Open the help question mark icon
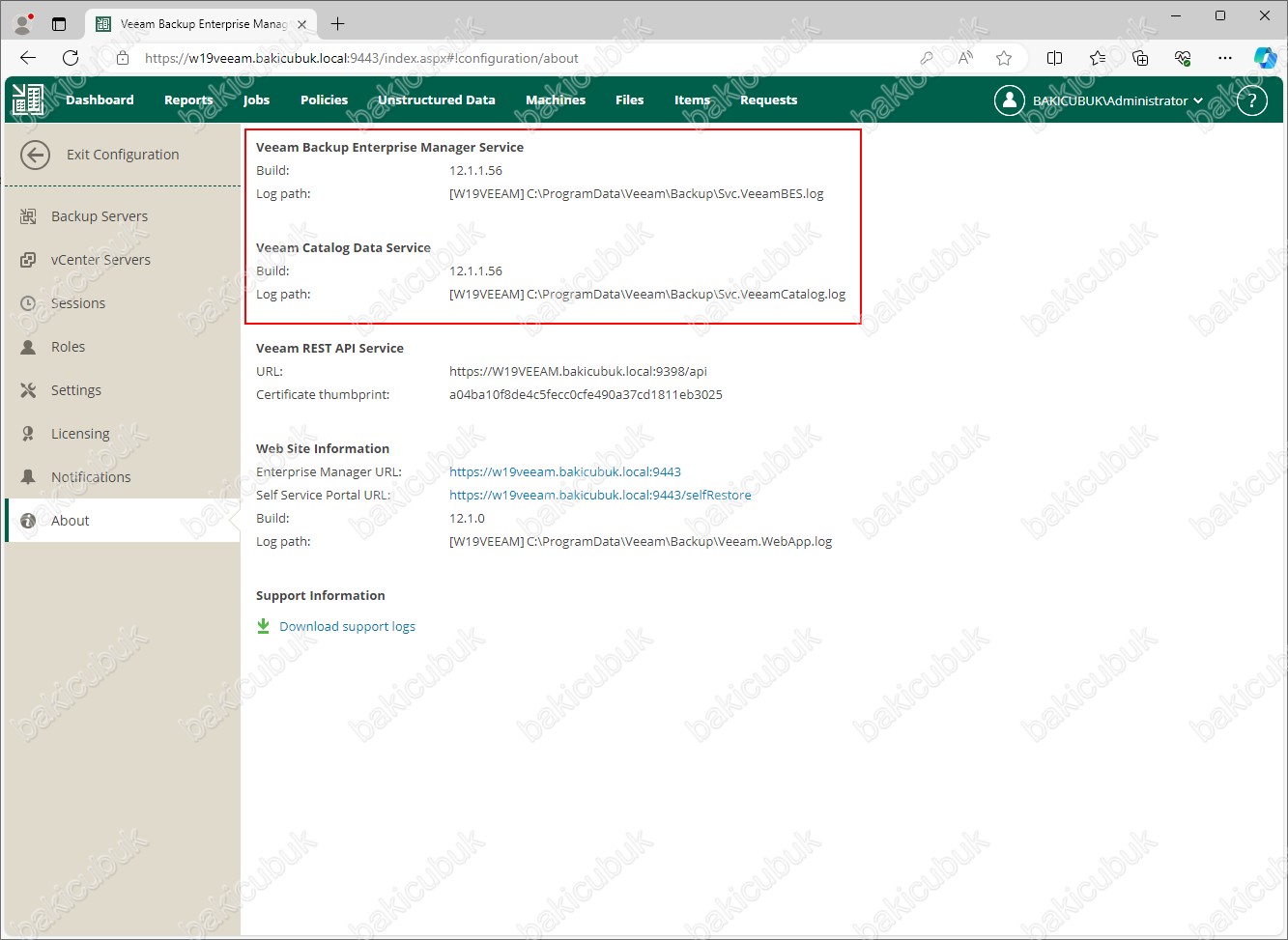The image size is (1288, 940). pyautogui.click(x=1251, y=100)
